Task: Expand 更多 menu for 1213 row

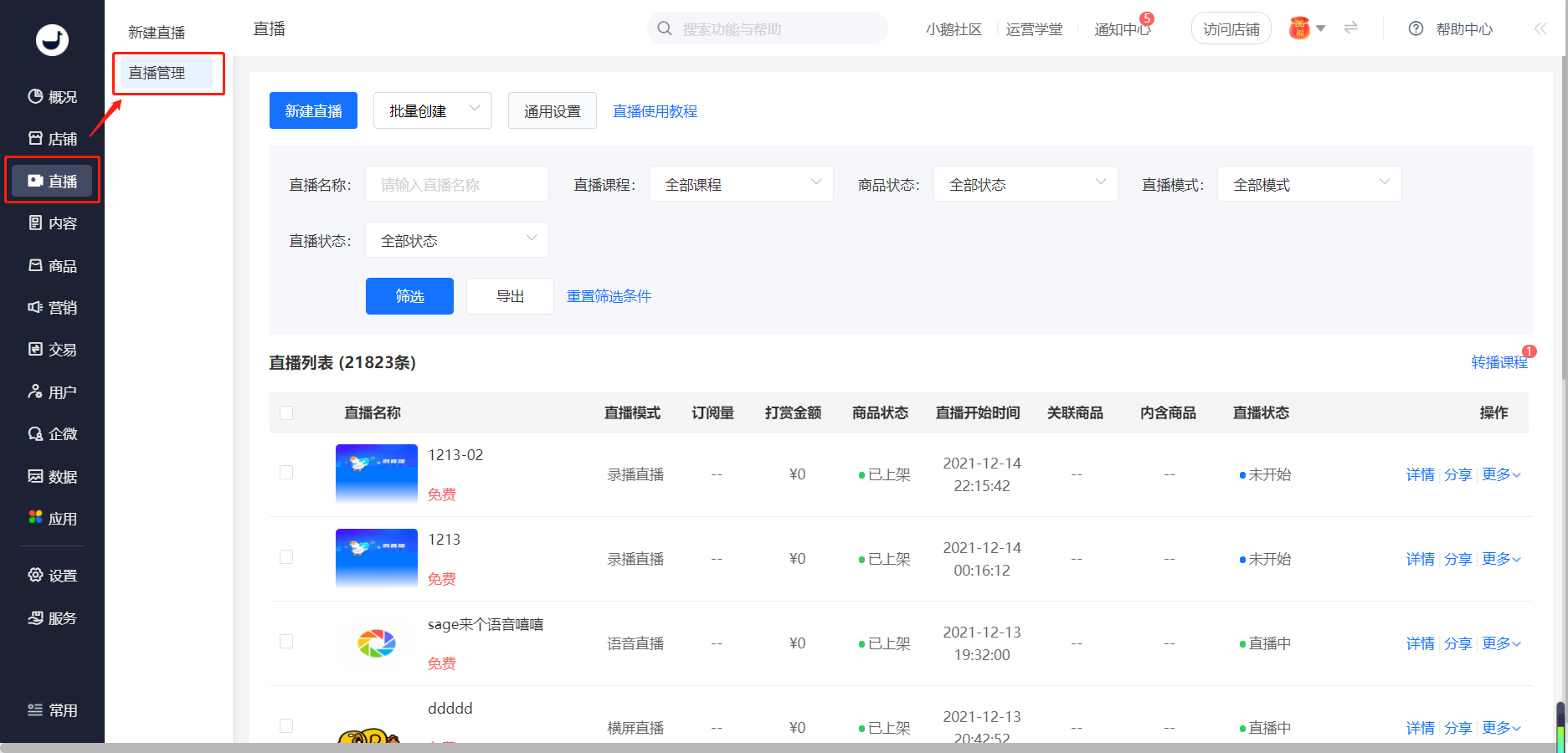Action: [x=1501, y=559]
